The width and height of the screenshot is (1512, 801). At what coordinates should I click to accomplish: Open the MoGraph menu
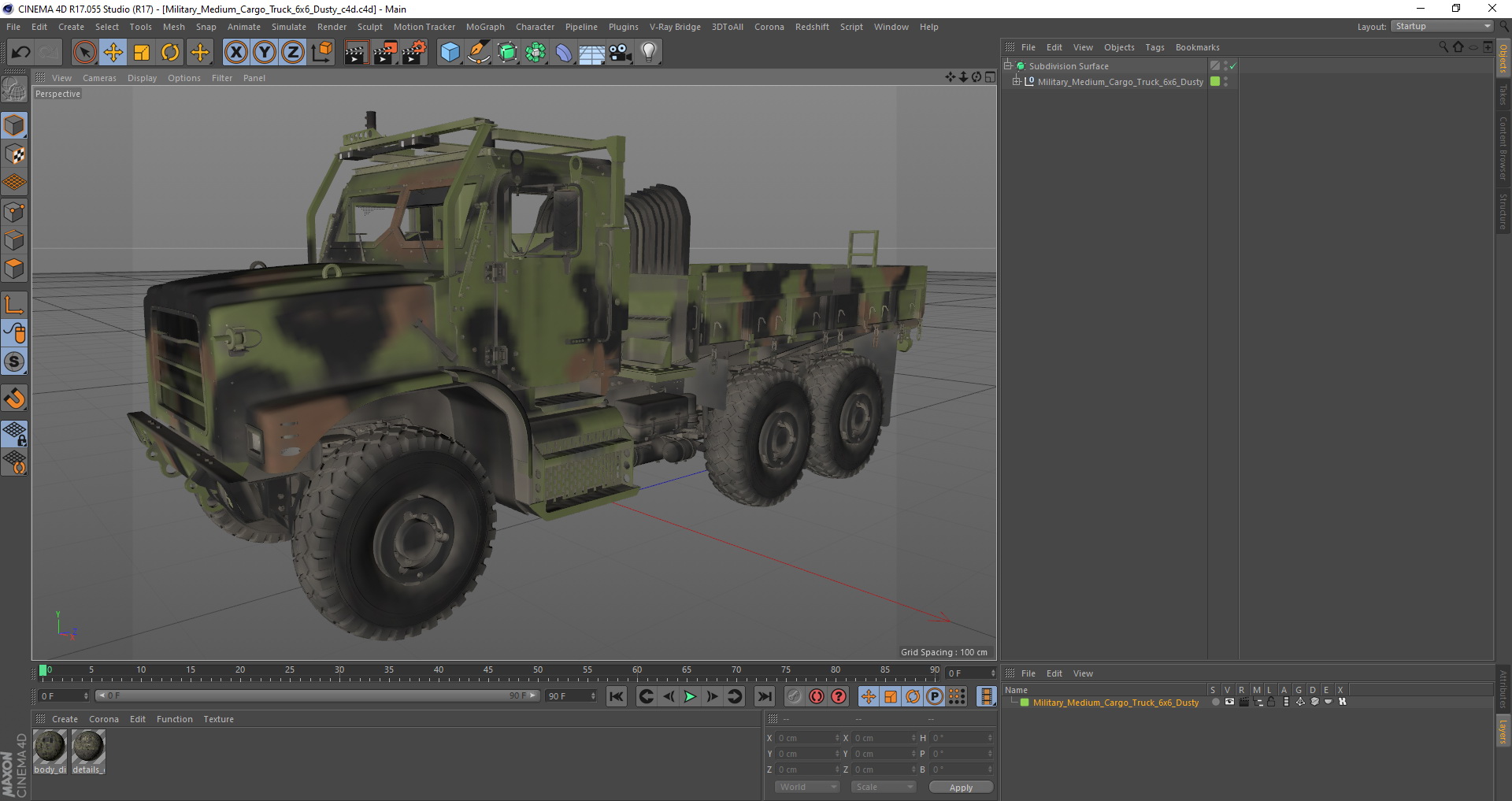coord(485,27)
